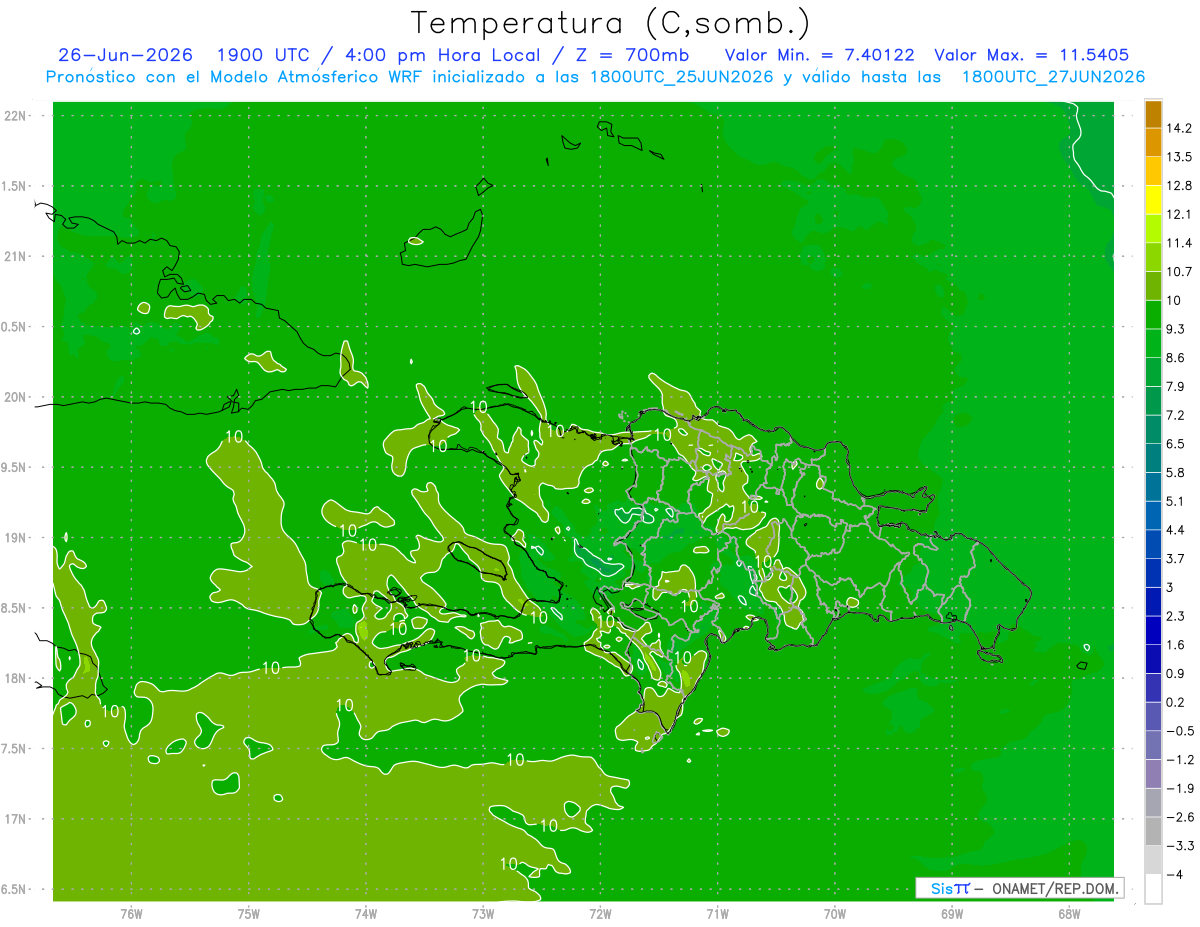Click the purple swatch between -1.2 and -1.9
Viewport: 1200px width, 927px height.
1153,774
